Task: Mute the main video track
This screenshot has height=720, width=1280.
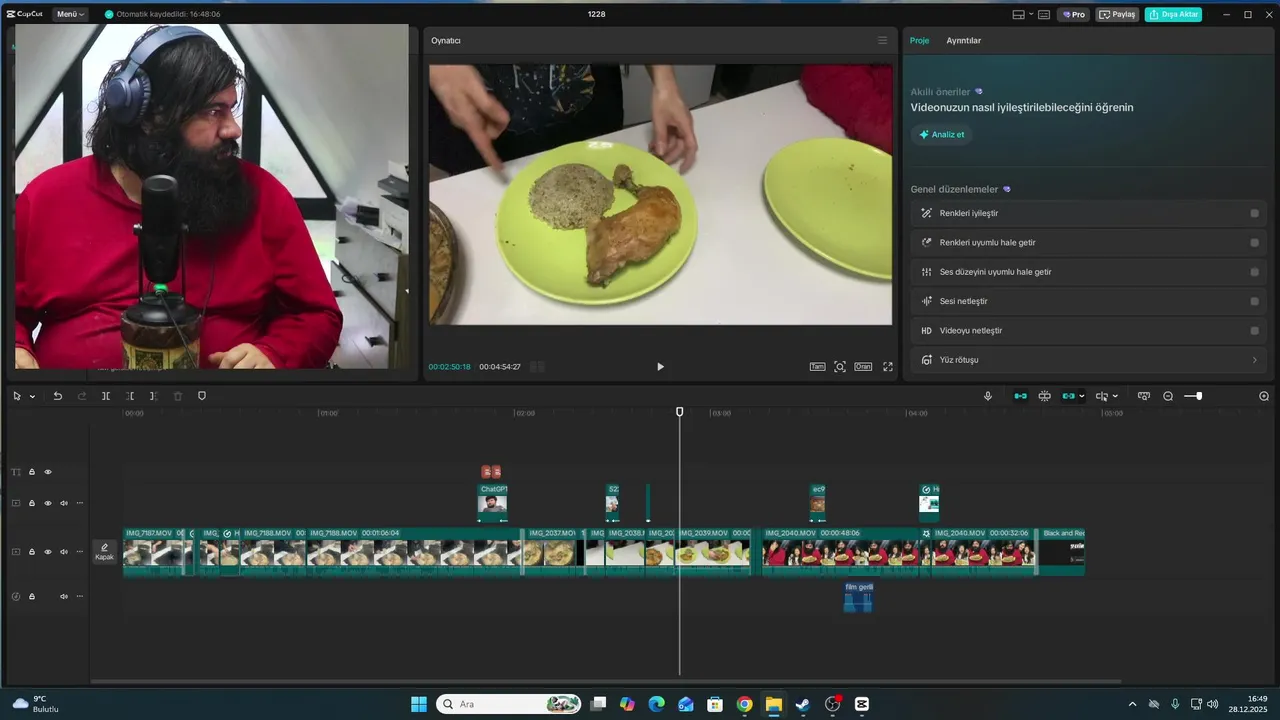Action: click(63, 552)
